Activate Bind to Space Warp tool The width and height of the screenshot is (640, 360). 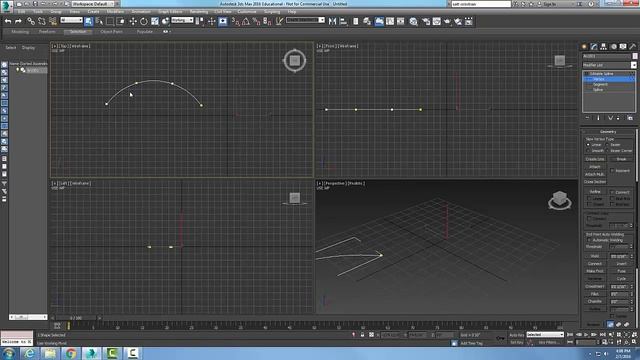pos(53,21)
